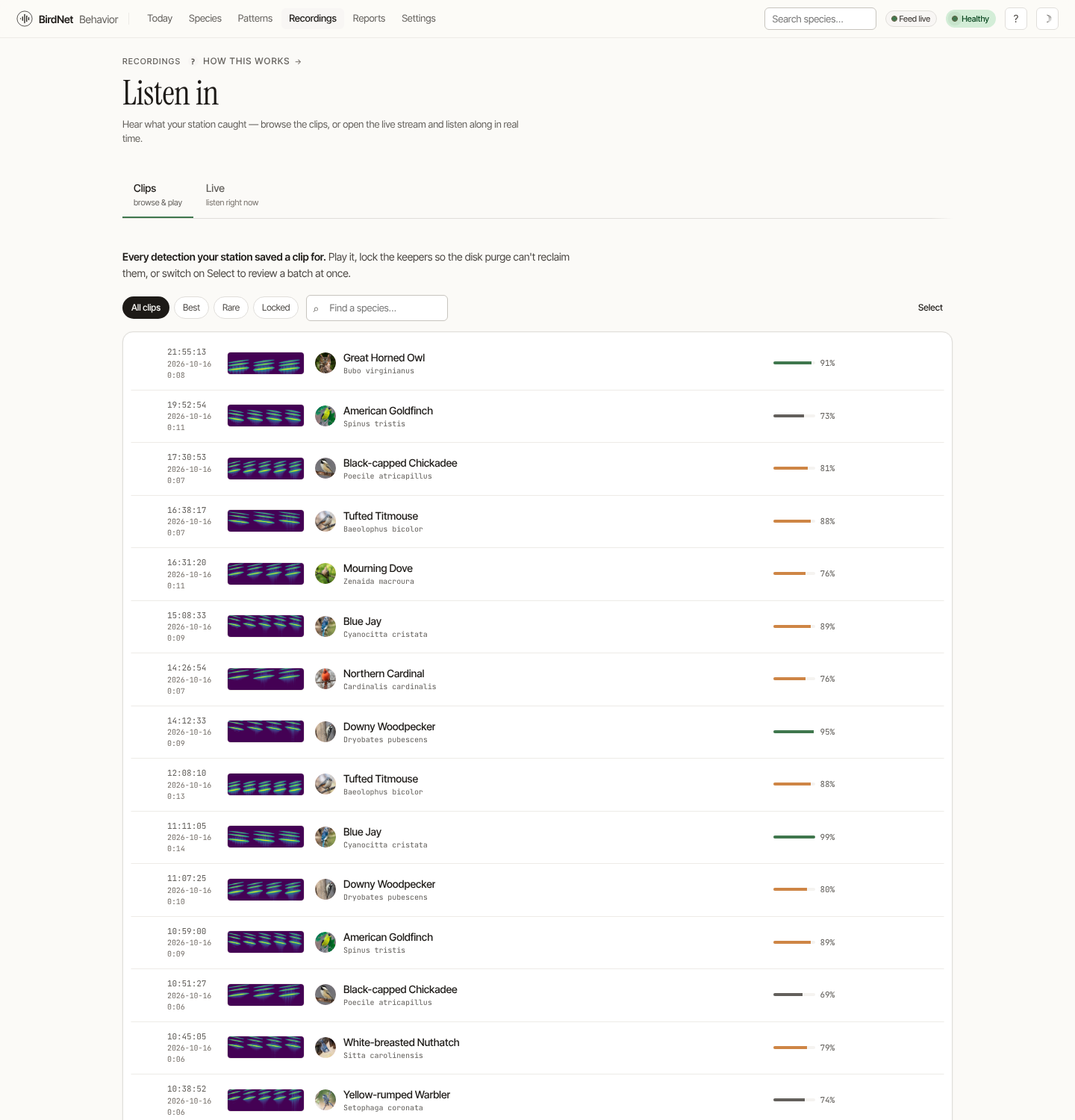Switch to the Clips tab
The height and width of the screenshot is (1120, 1075).
(158, 195)
